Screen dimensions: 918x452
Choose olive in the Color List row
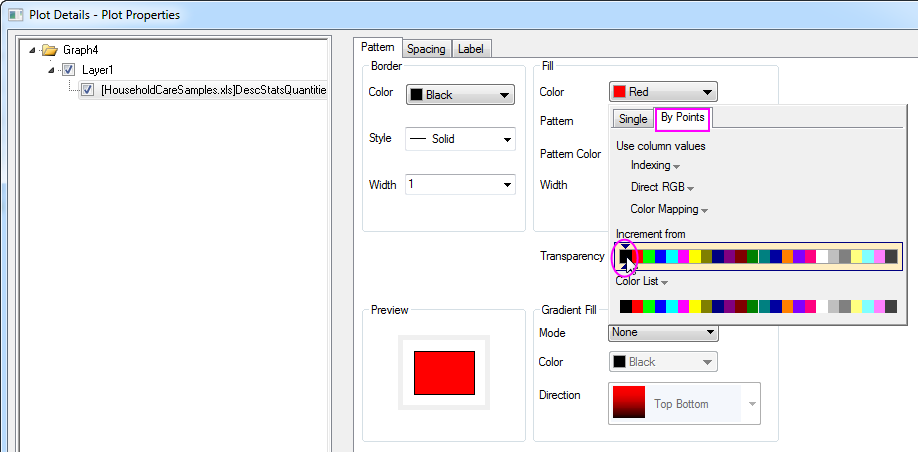[707, 306]
